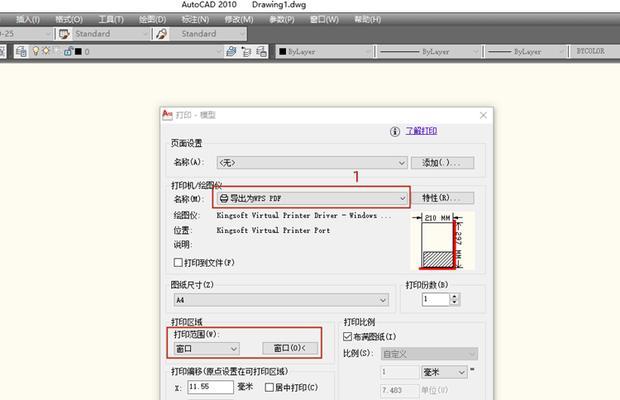Image resolution: width=620 pixels, height=400 pixels.
Task: Click the scale field showing 7.483
Action: point(399,390)
